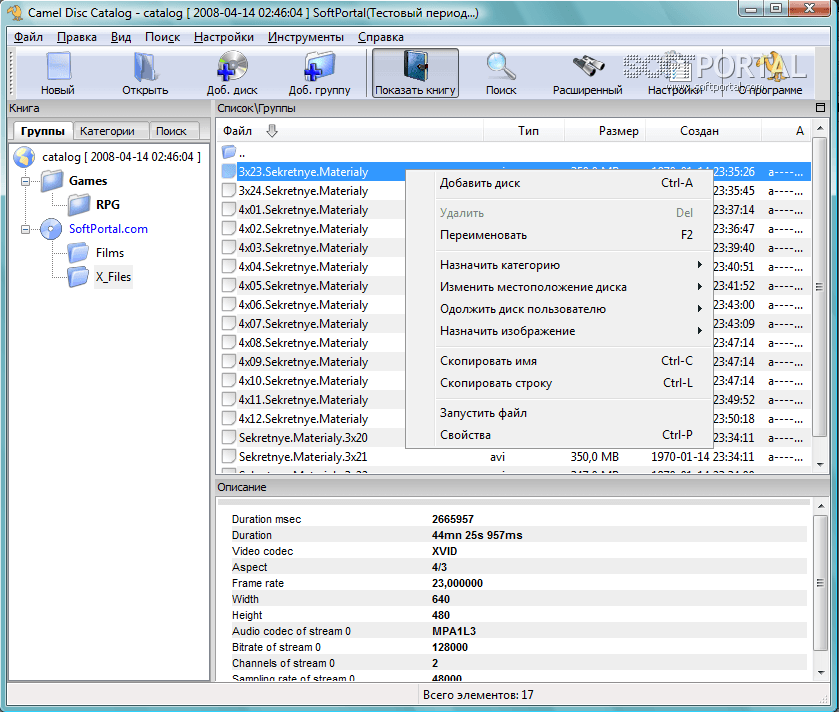The width and height of the screenshot is (839, 712).
Task: Tick the checkbox for 4x01.Sekretnye.Materialy
Action: coord(229,210)
